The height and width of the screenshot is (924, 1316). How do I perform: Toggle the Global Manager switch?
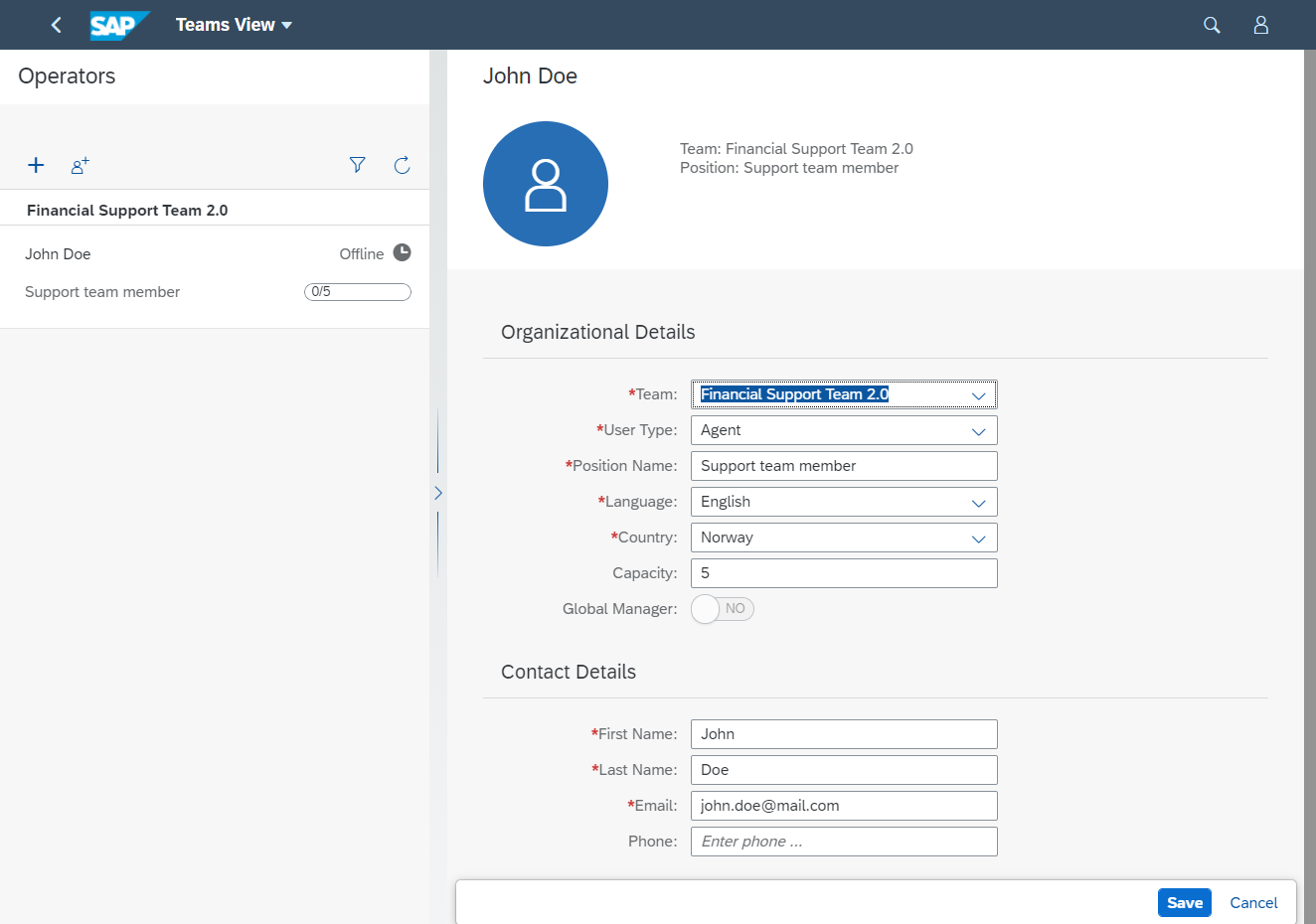tap(723, 609)
